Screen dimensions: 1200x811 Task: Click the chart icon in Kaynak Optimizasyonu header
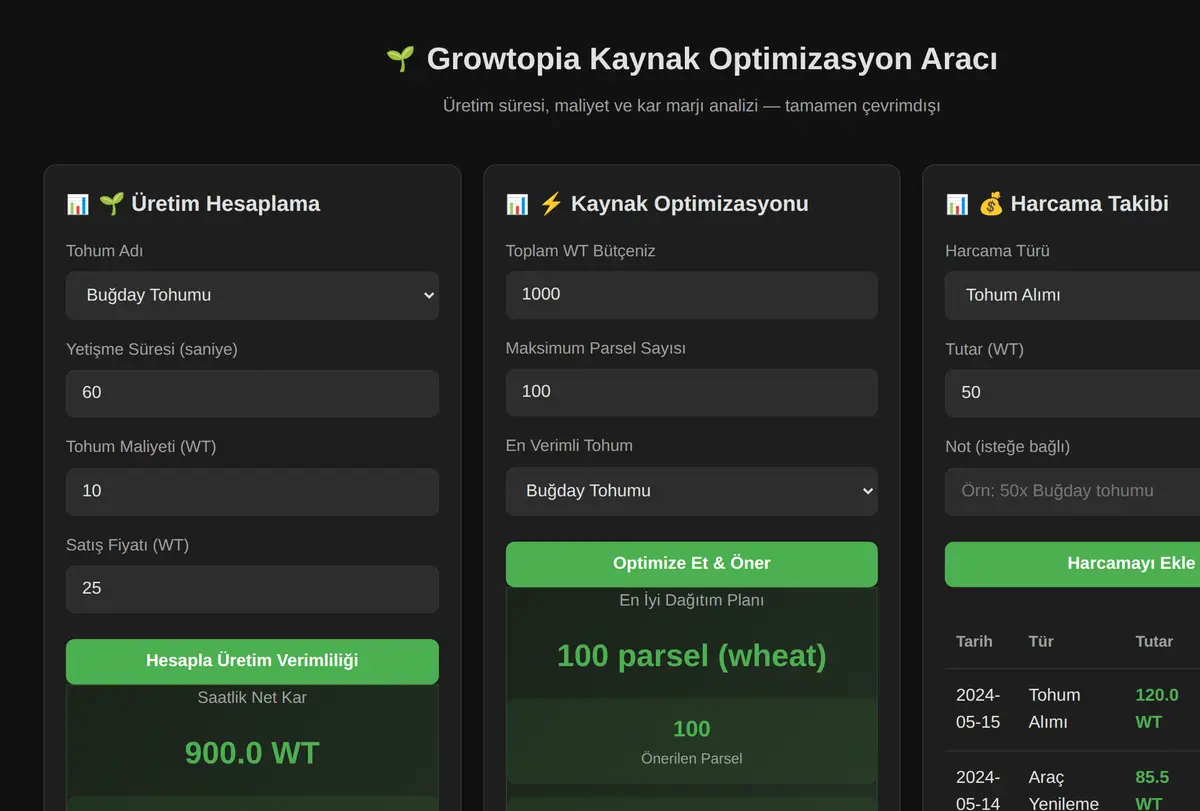point(518,204)
